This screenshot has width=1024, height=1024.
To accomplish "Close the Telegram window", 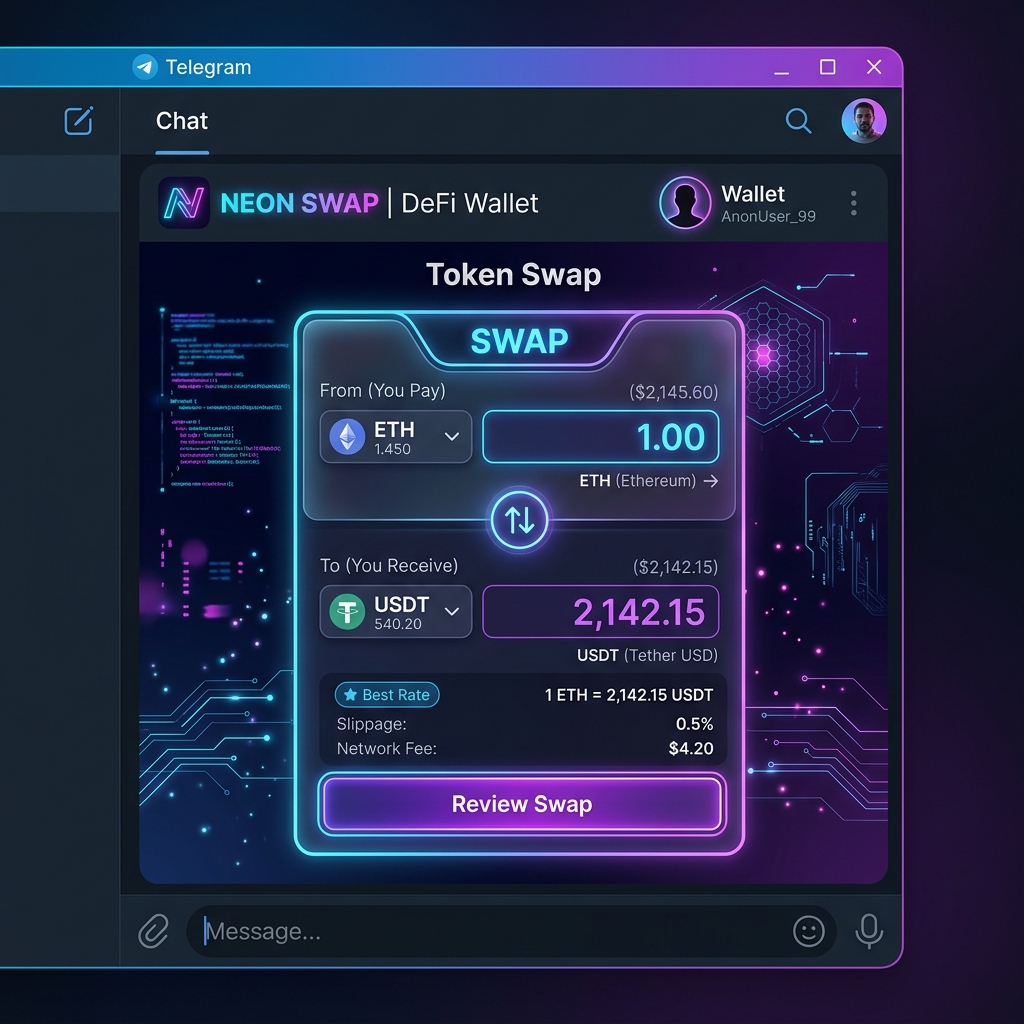I will [874, 67].
